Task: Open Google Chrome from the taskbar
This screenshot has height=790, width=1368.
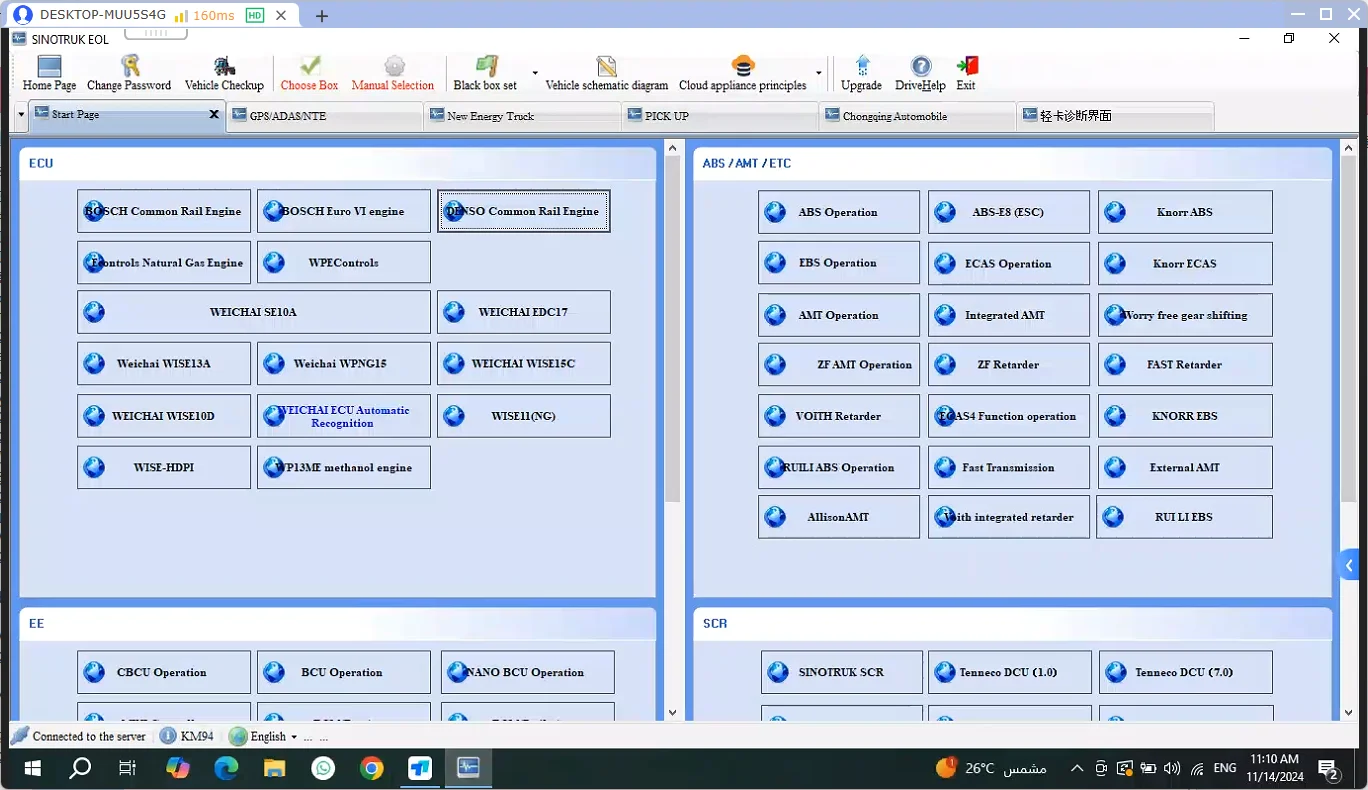Action: pos(371,768)
